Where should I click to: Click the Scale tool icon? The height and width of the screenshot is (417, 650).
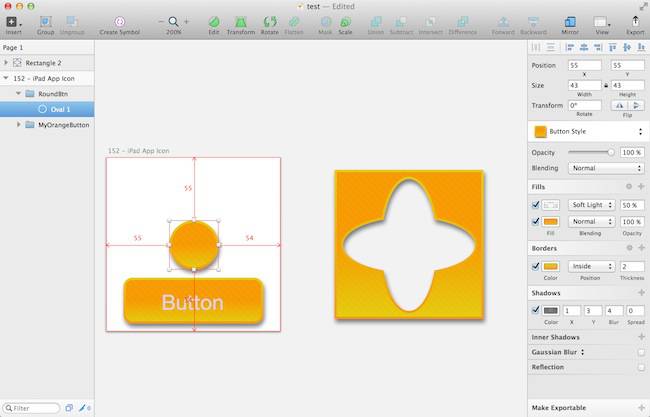point(345,22)
